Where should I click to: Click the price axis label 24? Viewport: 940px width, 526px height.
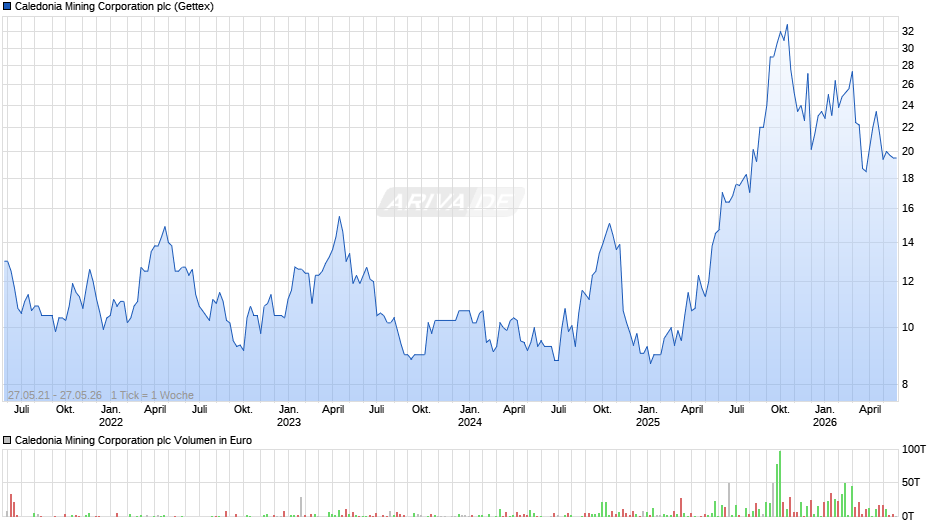pyautogui.click(x=908, y=106)
